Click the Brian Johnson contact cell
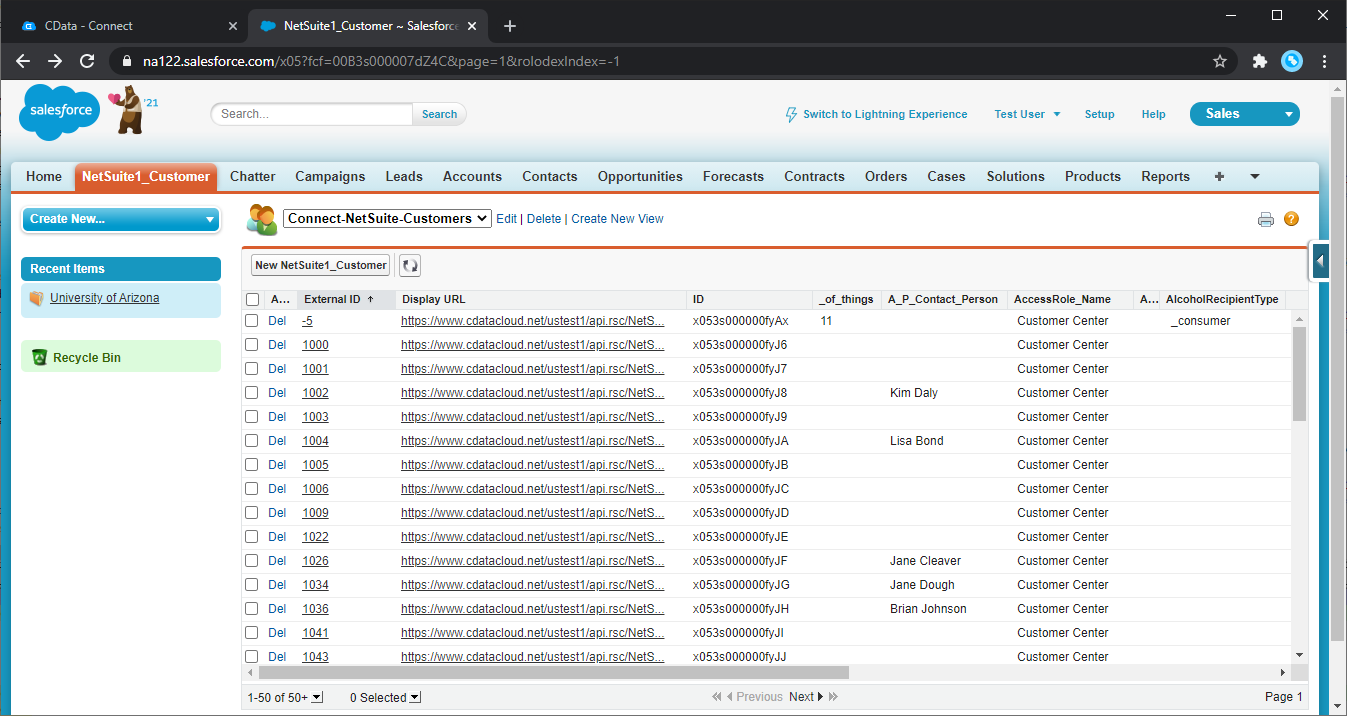The height and width of the screenshot is (716, 1347). [x=928, y=609]
